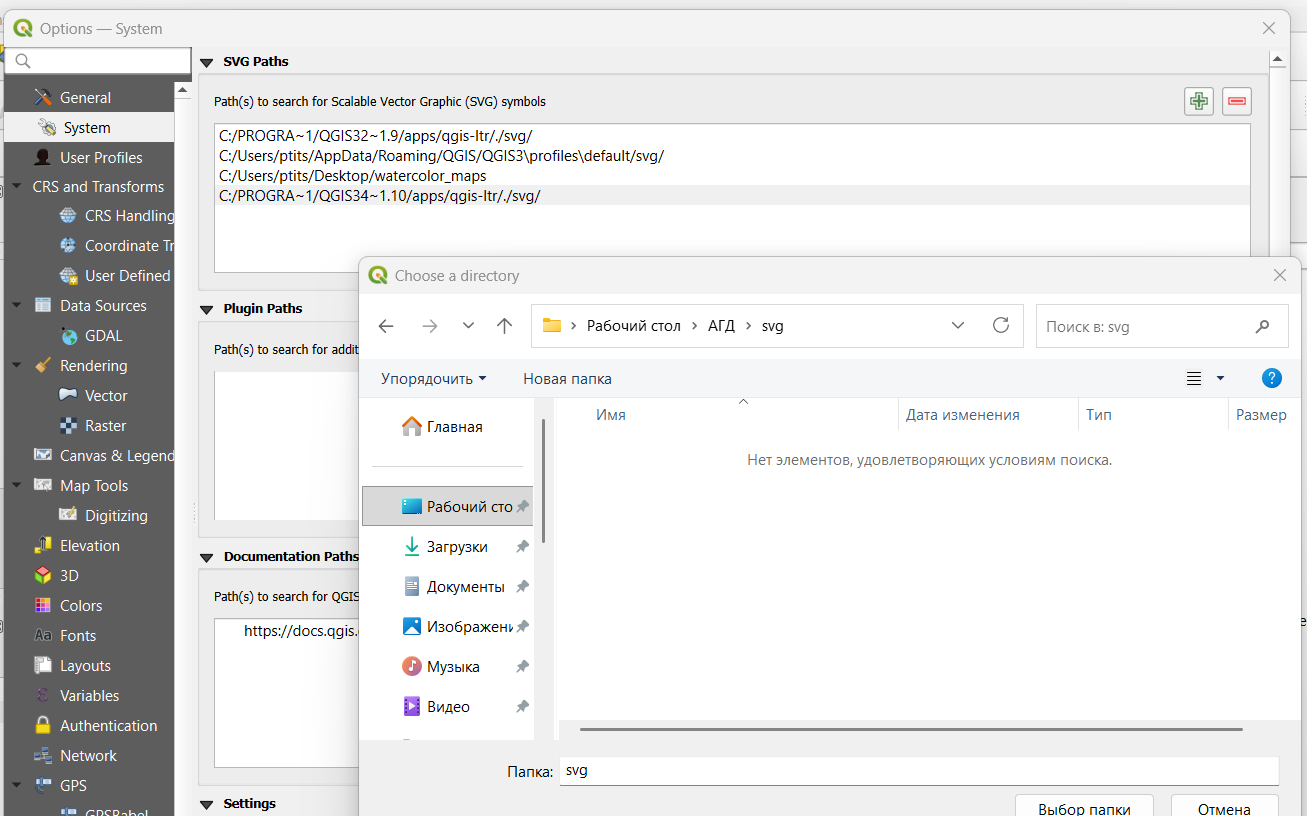Image resolution: width=1307 pixels, height=816 pixels.
Task: Collapse the Map Tools tree node
Action: [16, 485]
